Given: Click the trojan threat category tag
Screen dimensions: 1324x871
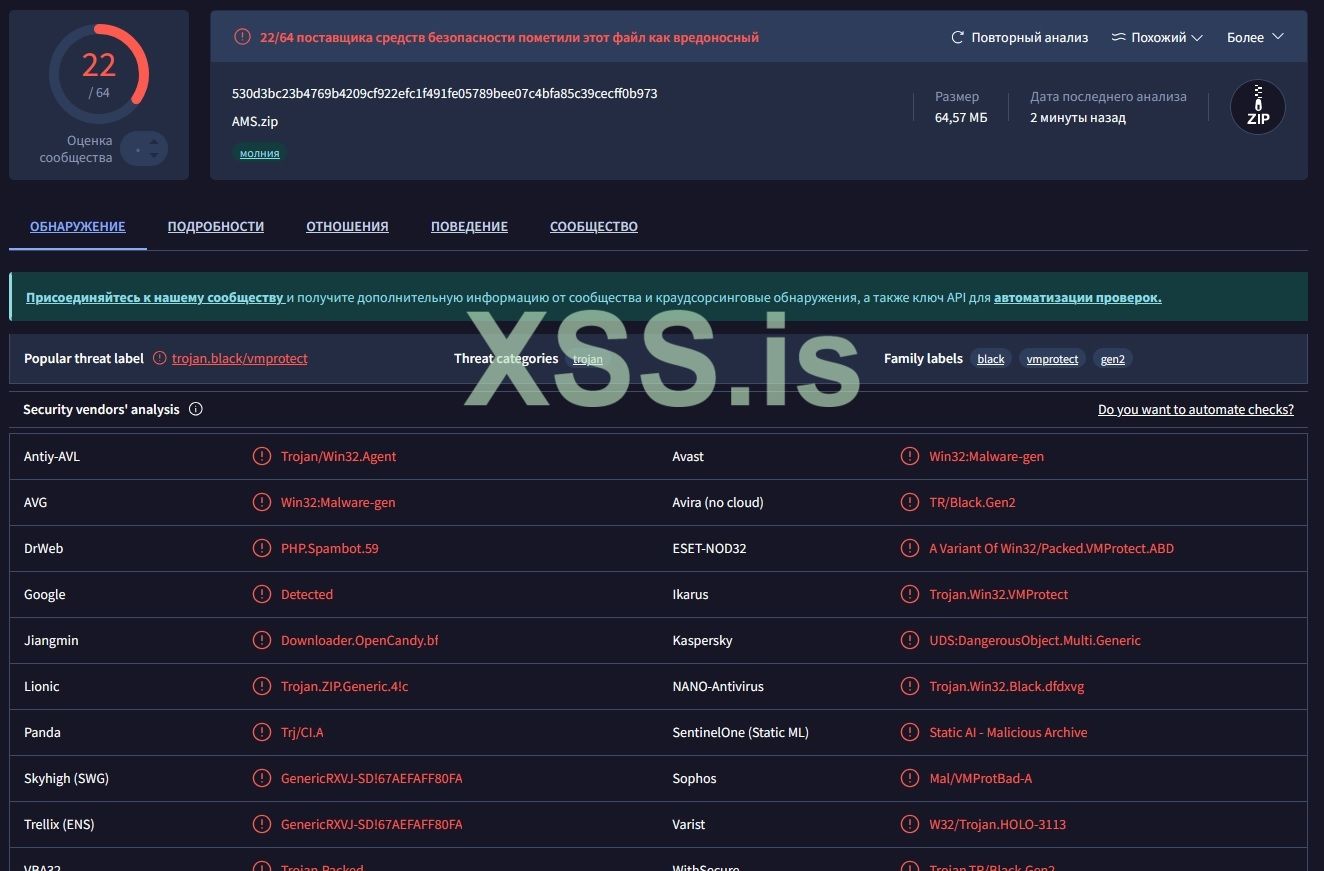Looking at the screenshot, I should (x=588, y=358).
